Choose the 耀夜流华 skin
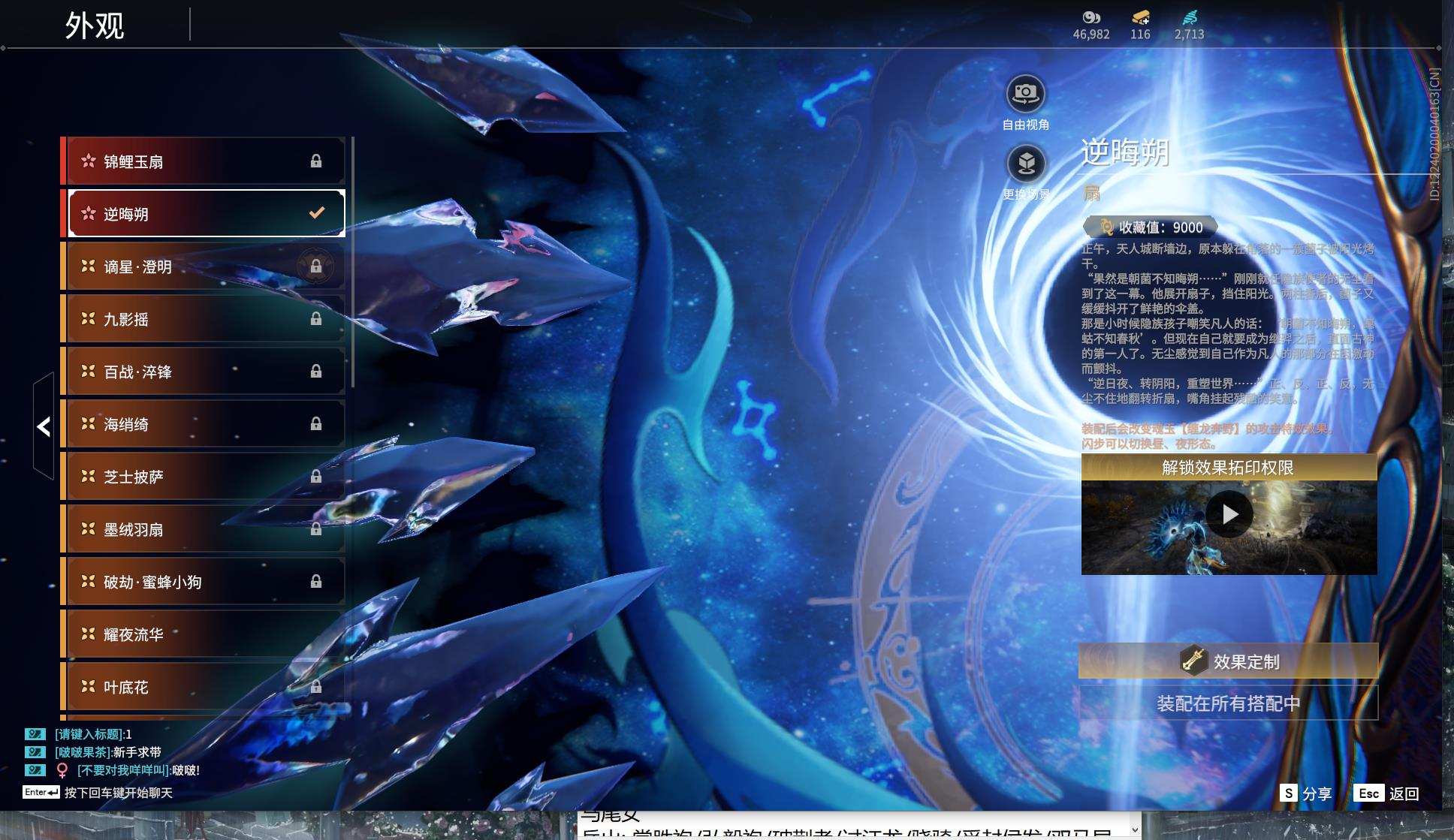Screen dimensions: 1454x840 [203, 634]
